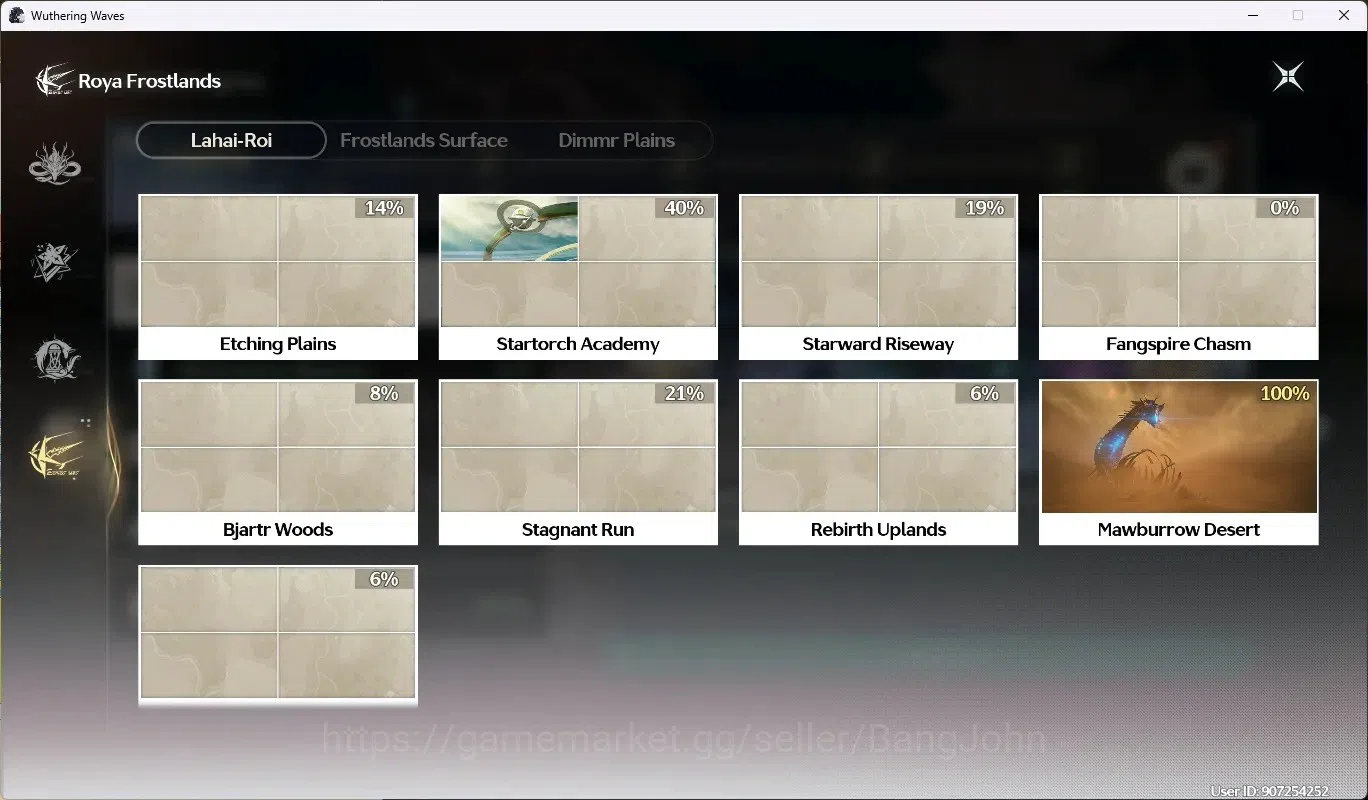Select the Starward Riseway card
This screenshot has height=800, width=1368.
[878, 277]
